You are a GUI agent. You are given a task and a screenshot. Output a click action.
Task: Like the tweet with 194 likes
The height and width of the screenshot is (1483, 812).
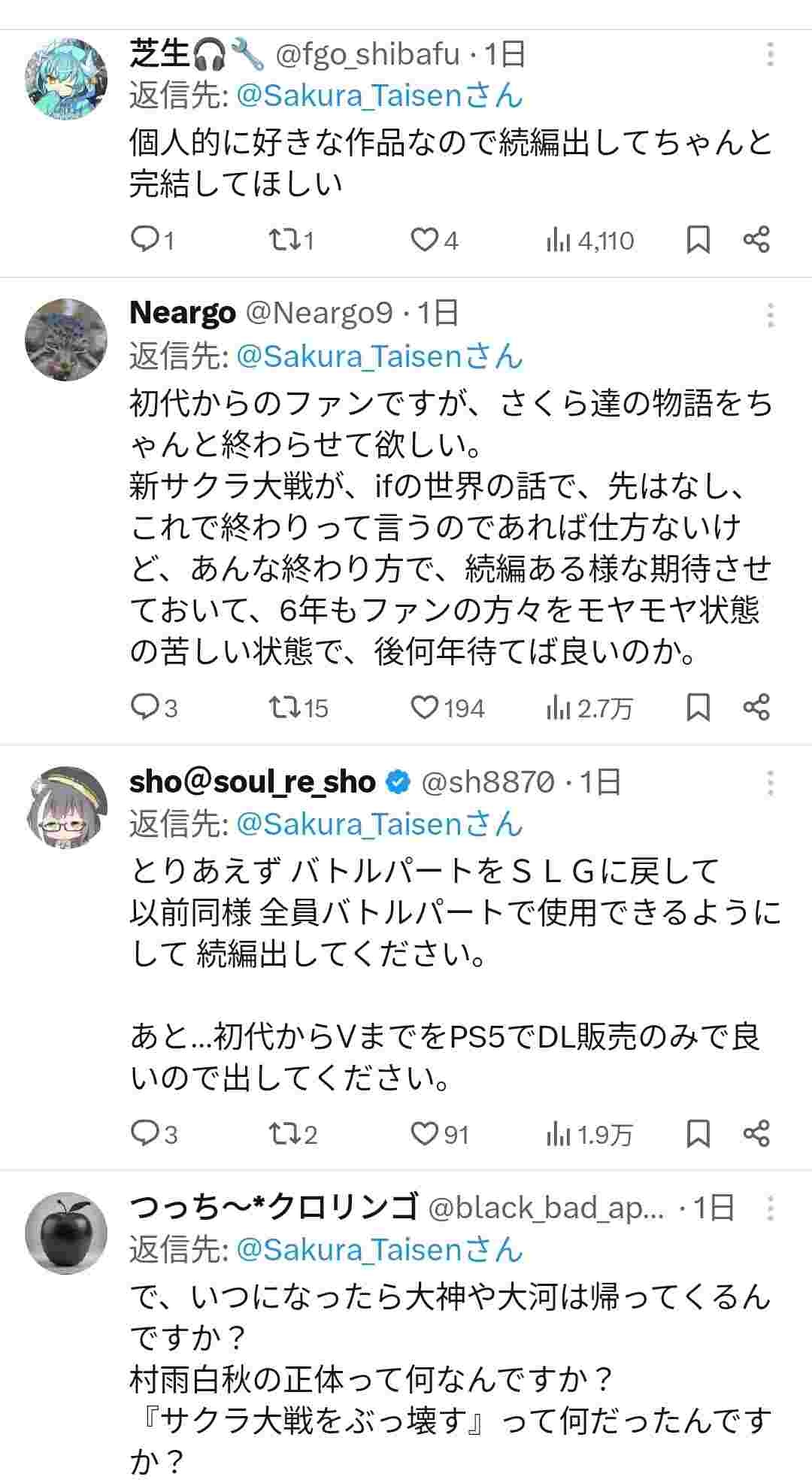click(x=425, y=708)
